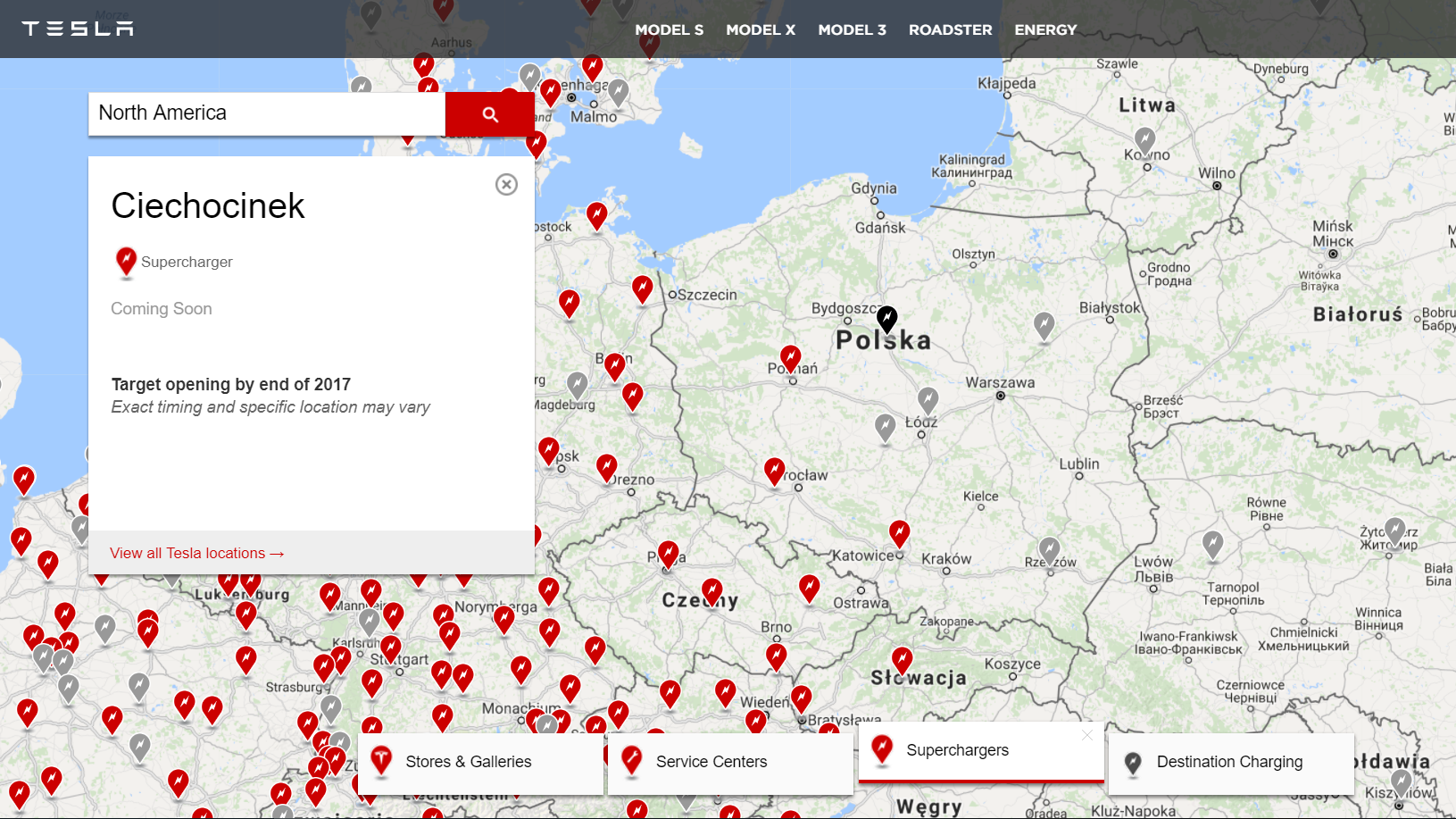This screenshot has width=1456, height=819.
Task: Open the Energy menu
Action: click(x=1045, y=29)
